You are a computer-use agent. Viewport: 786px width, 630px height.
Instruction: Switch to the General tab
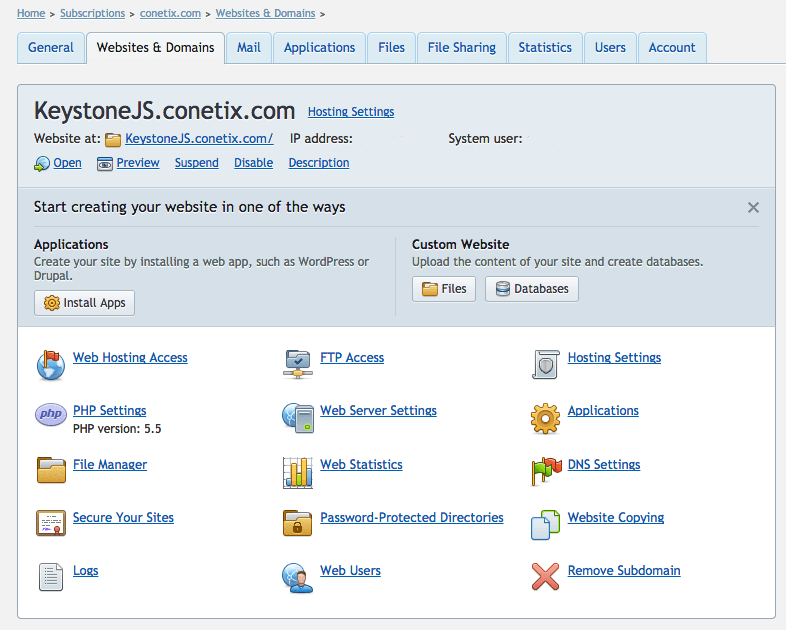tap(51, 48)
